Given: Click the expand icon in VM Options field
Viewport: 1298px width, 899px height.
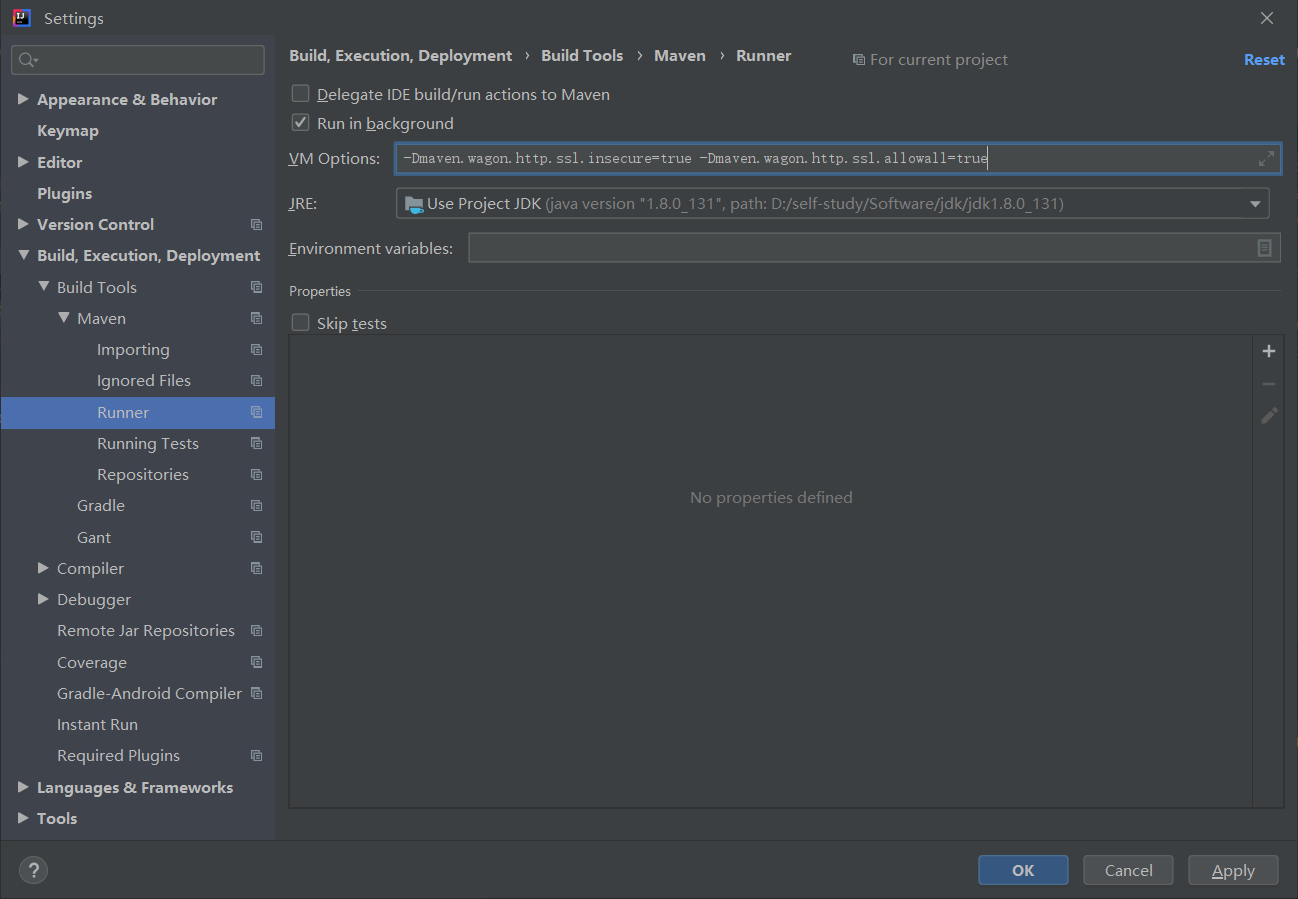Looking at the screenshot, I should point(1266,159).
